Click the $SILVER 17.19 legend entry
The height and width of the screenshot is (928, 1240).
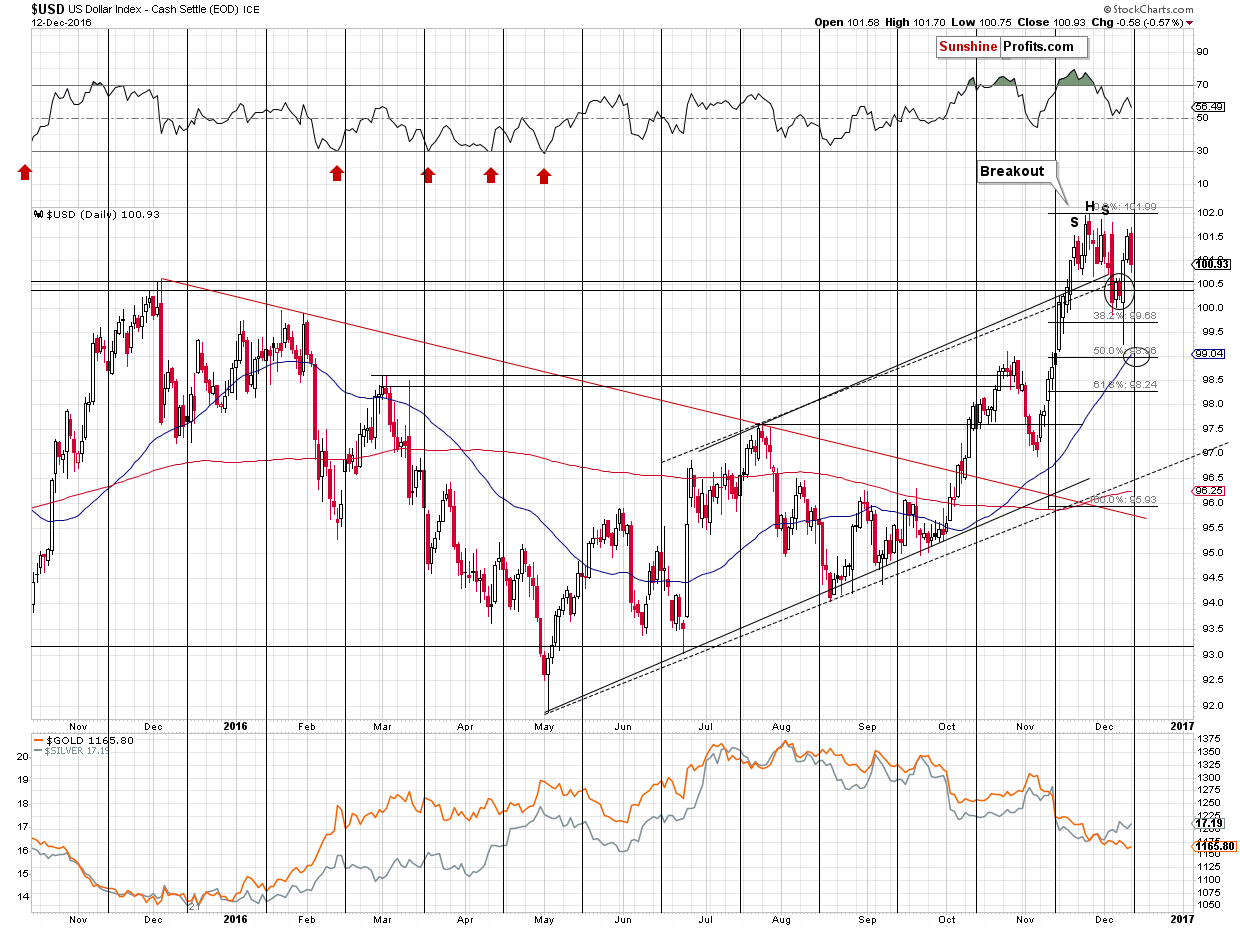[73, 751]
